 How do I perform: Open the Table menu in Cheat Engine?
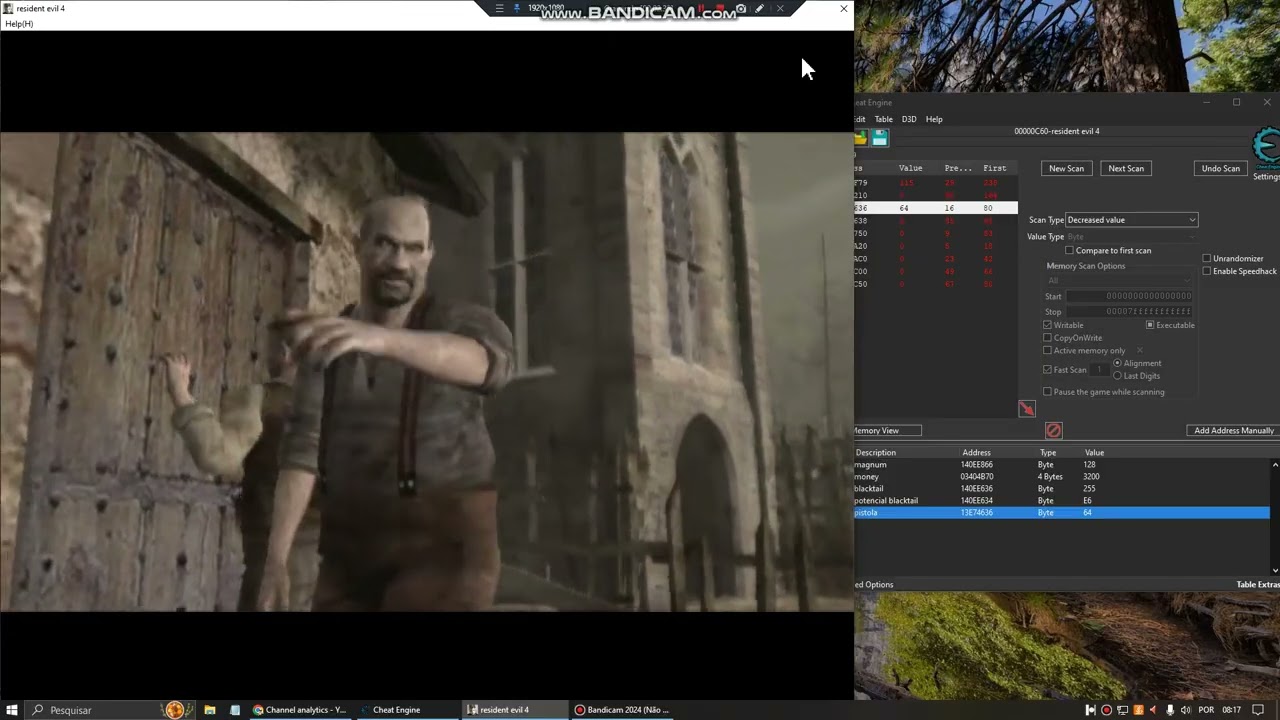884,119
